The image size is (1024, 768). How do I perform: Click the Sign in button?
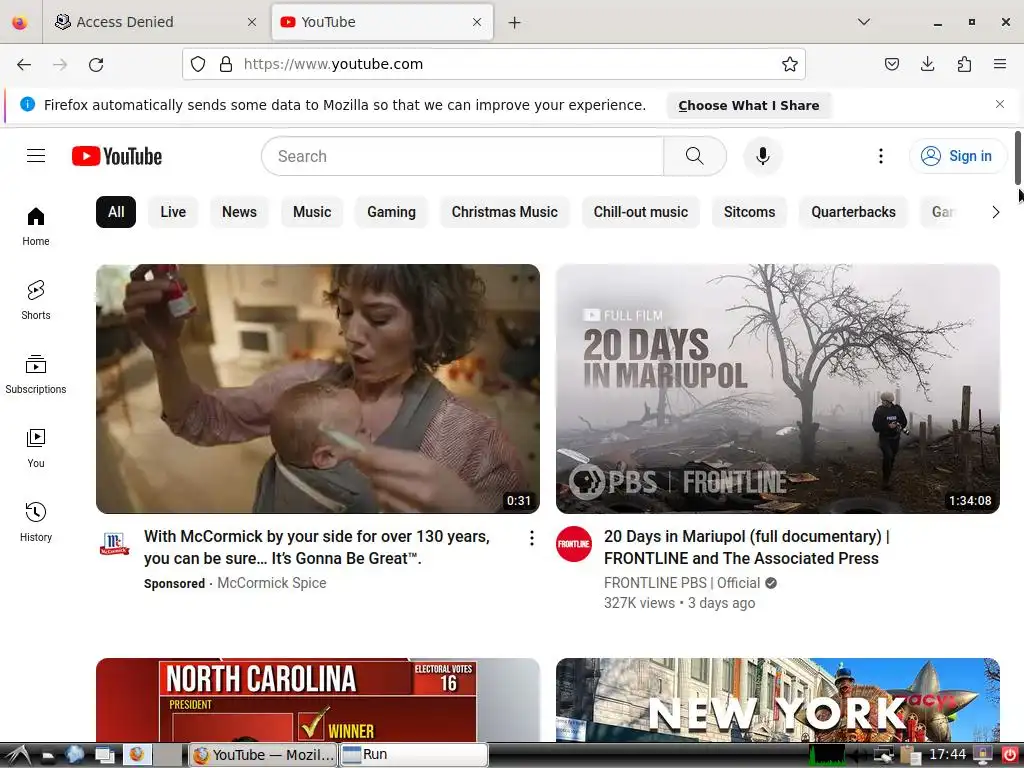pos(958,156)
